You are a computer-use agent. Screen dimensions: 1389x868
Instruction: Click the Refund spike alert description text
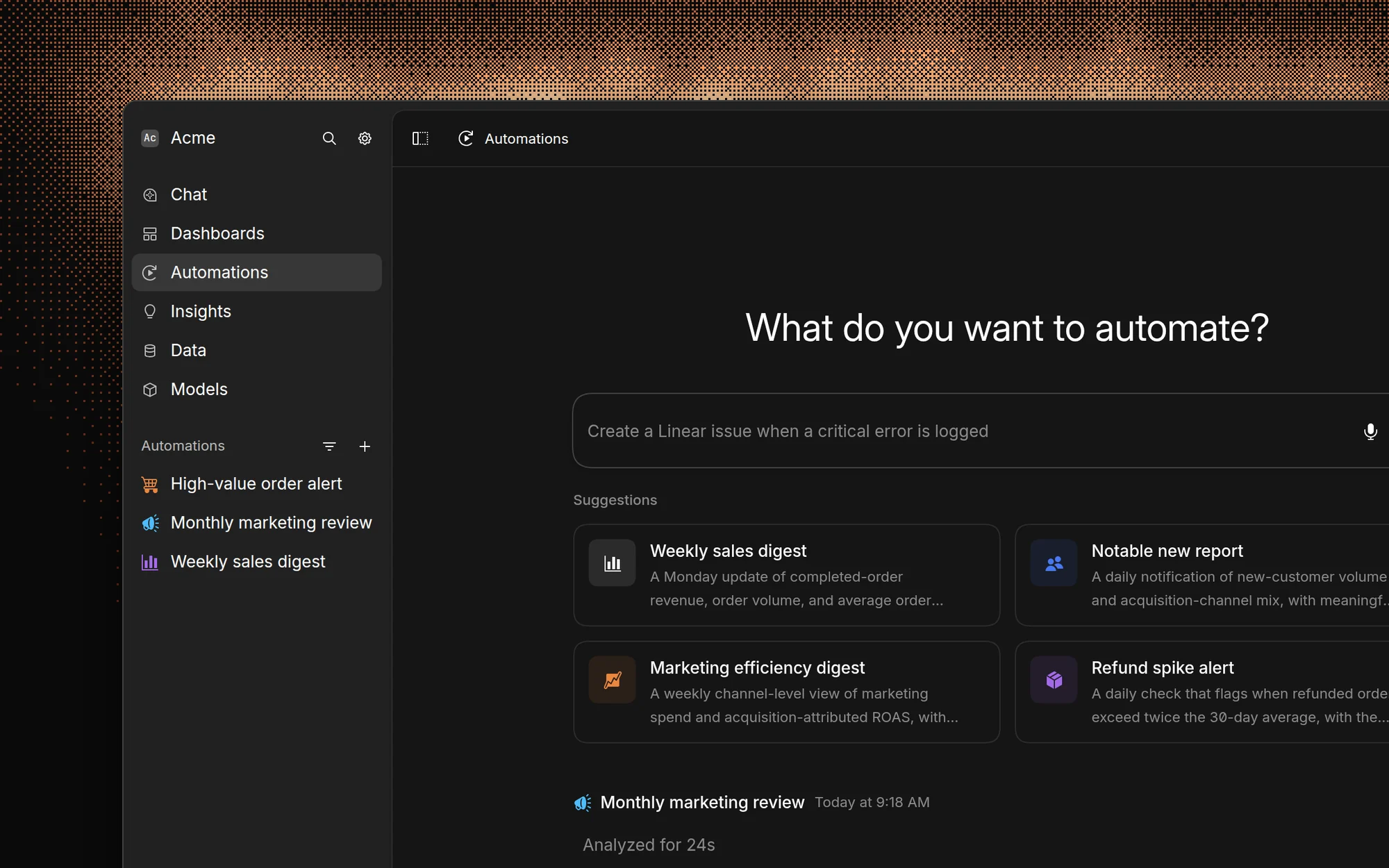(x=1240, y=706)
